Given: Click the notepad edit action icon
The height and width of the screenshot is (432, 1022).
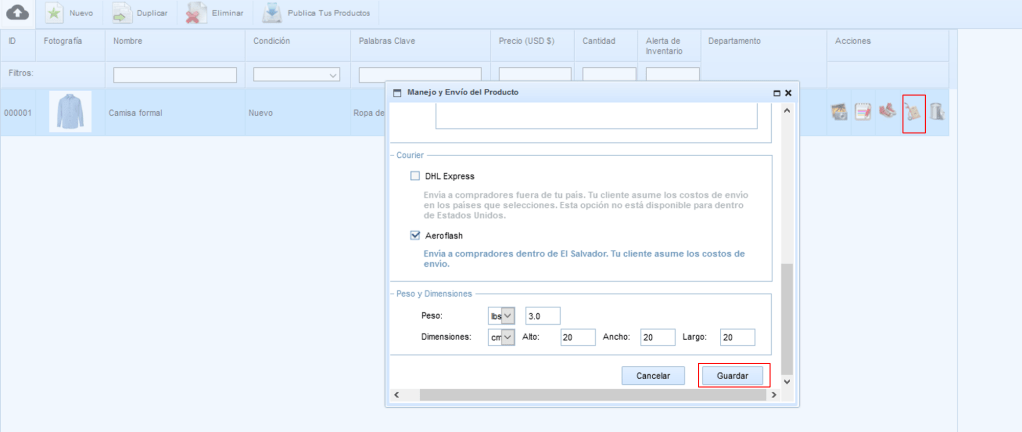Looking at the screenshot, I should click(x=864, y=113).
